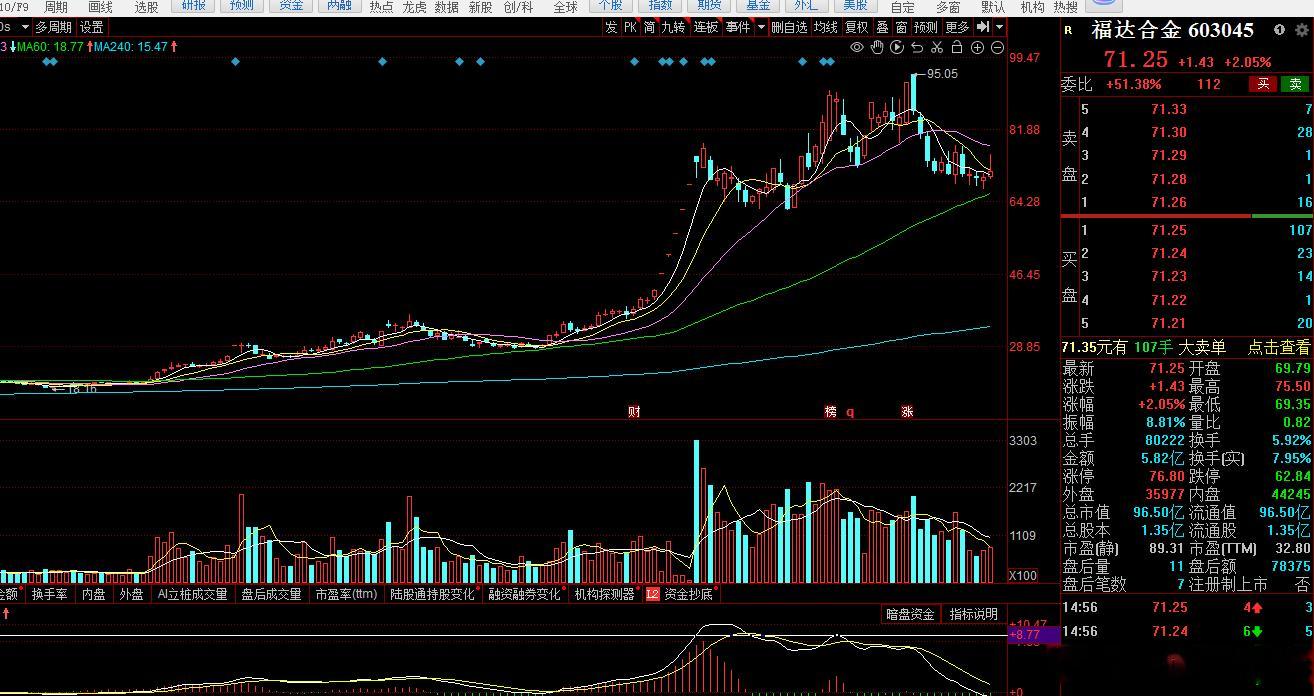Switch to the 内盘 indicator tab
1314x696 pixels.
coord(93,594)
